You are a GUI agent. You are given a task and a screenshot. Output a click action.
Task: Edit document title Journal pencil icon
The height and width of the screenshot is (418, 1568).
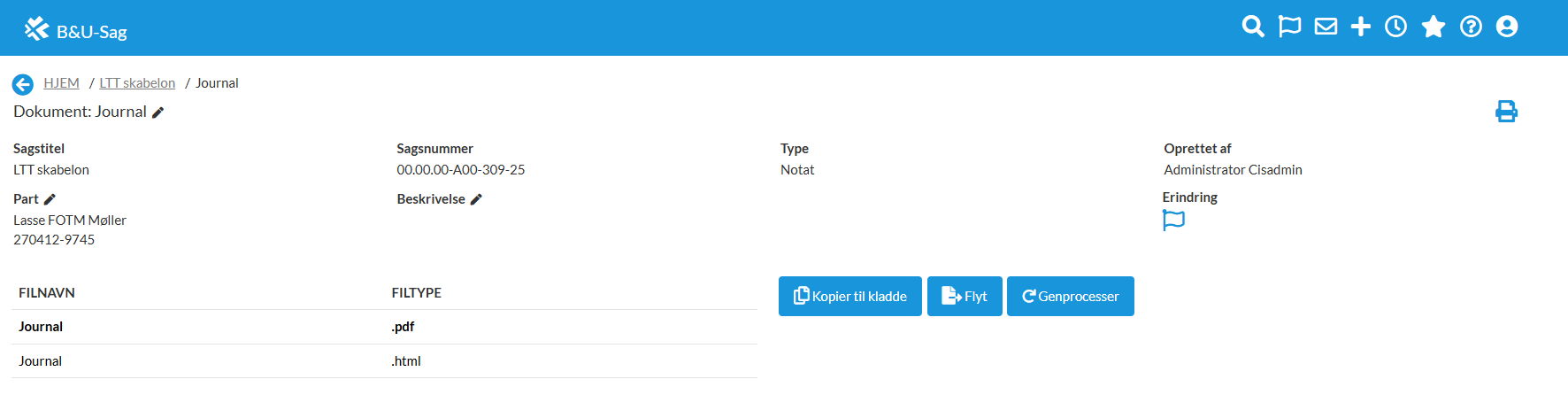[x=158, y=112]
